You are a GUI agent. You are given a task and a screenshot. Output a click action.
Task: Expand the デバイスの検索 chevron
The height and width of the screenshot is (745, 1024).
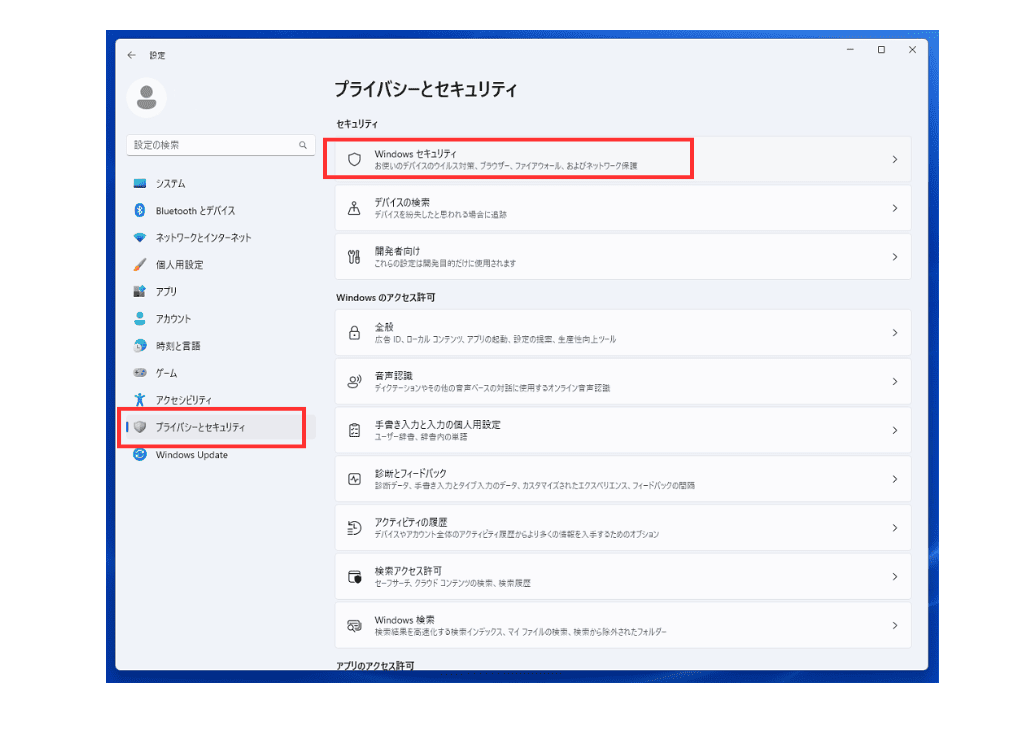(x=897, y=208)
